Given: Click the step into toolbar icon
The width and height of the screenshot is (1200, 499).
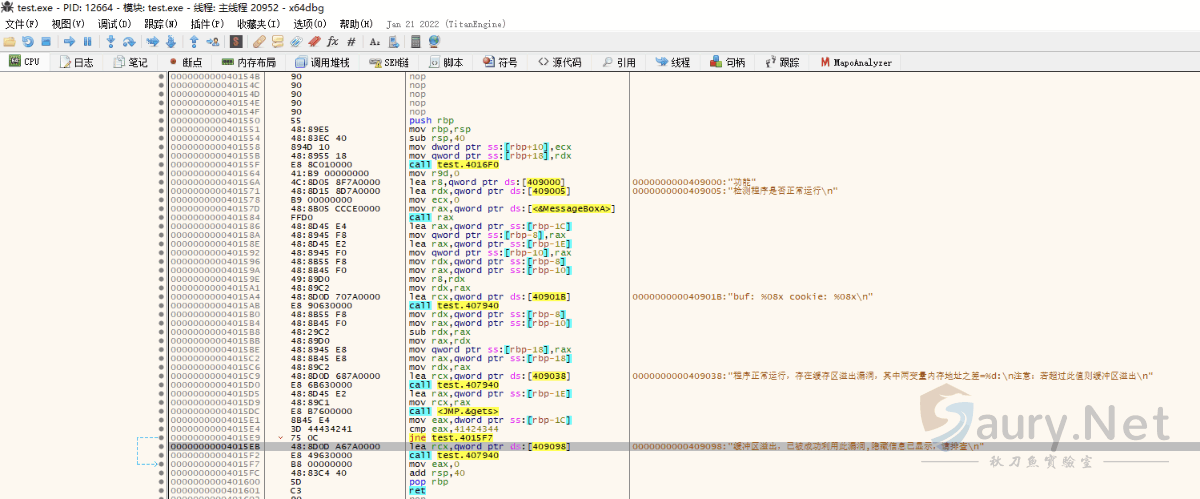Looking at the screenshot, I should (x=110, y=42).
